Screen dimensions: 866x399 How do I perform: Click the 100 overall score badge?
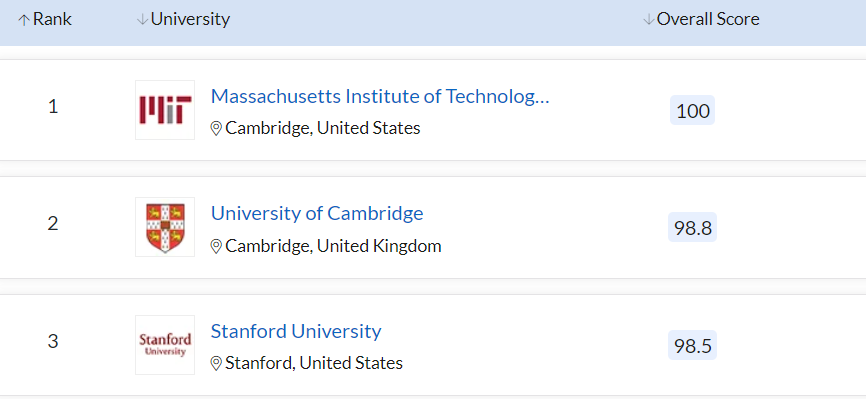point(693,111)
